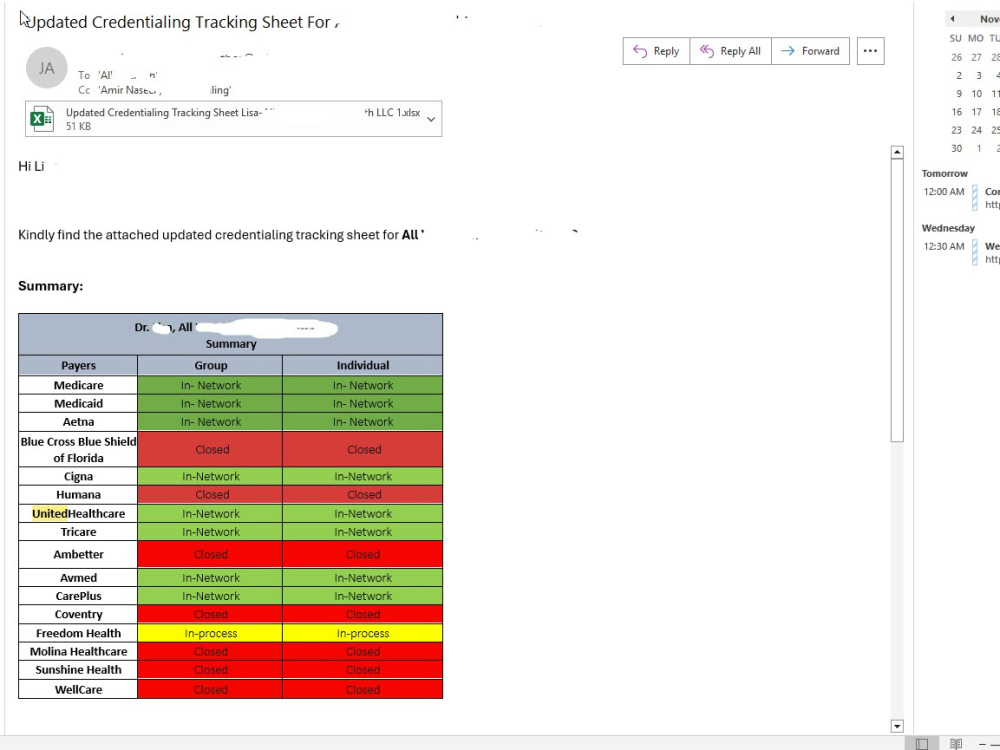Open the more actions ellipsis menu
Screen dimensions: 1000x750
(x=871, y=51)
